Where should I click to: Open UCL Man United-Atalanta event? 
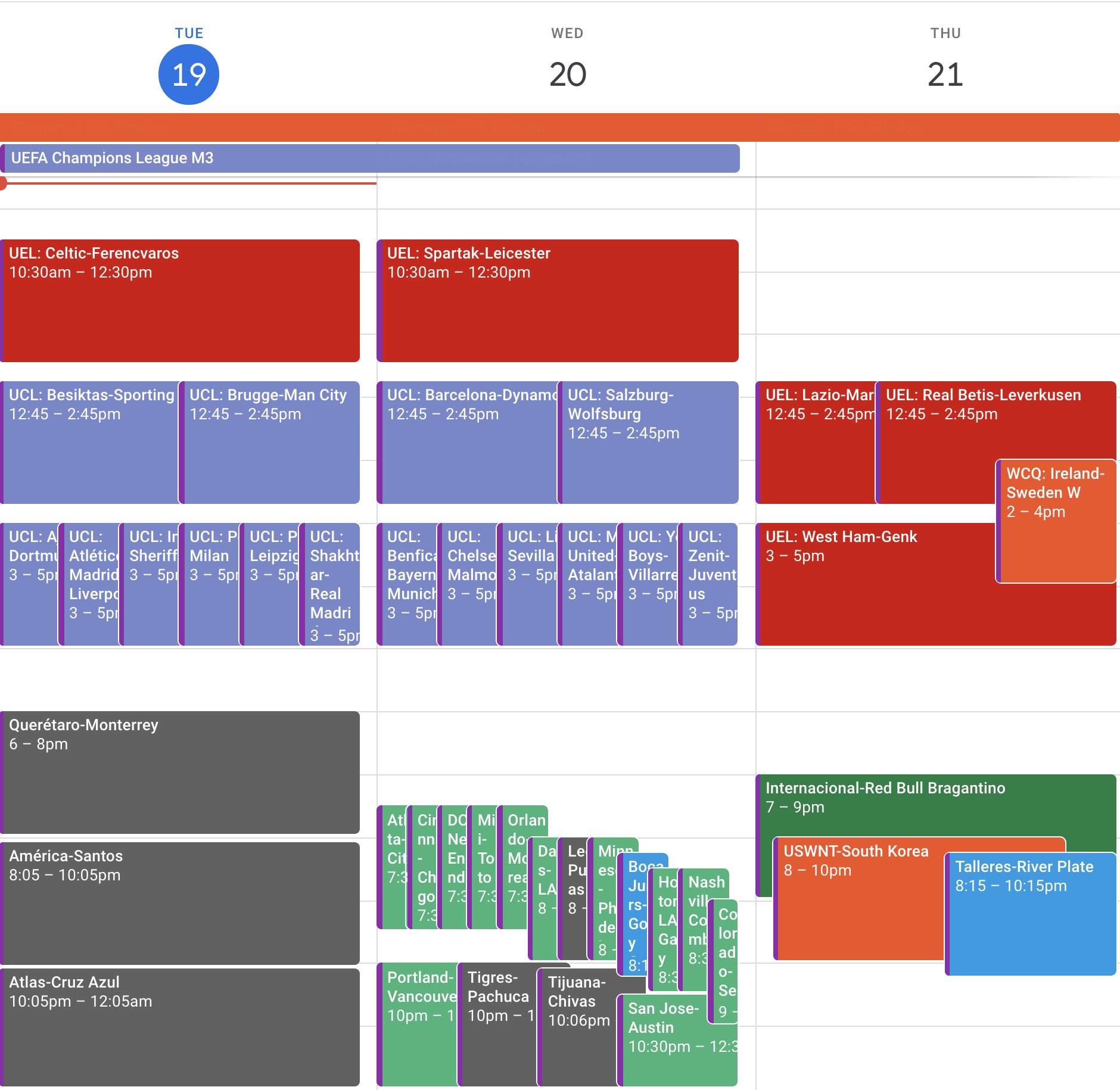coord(588,584)
